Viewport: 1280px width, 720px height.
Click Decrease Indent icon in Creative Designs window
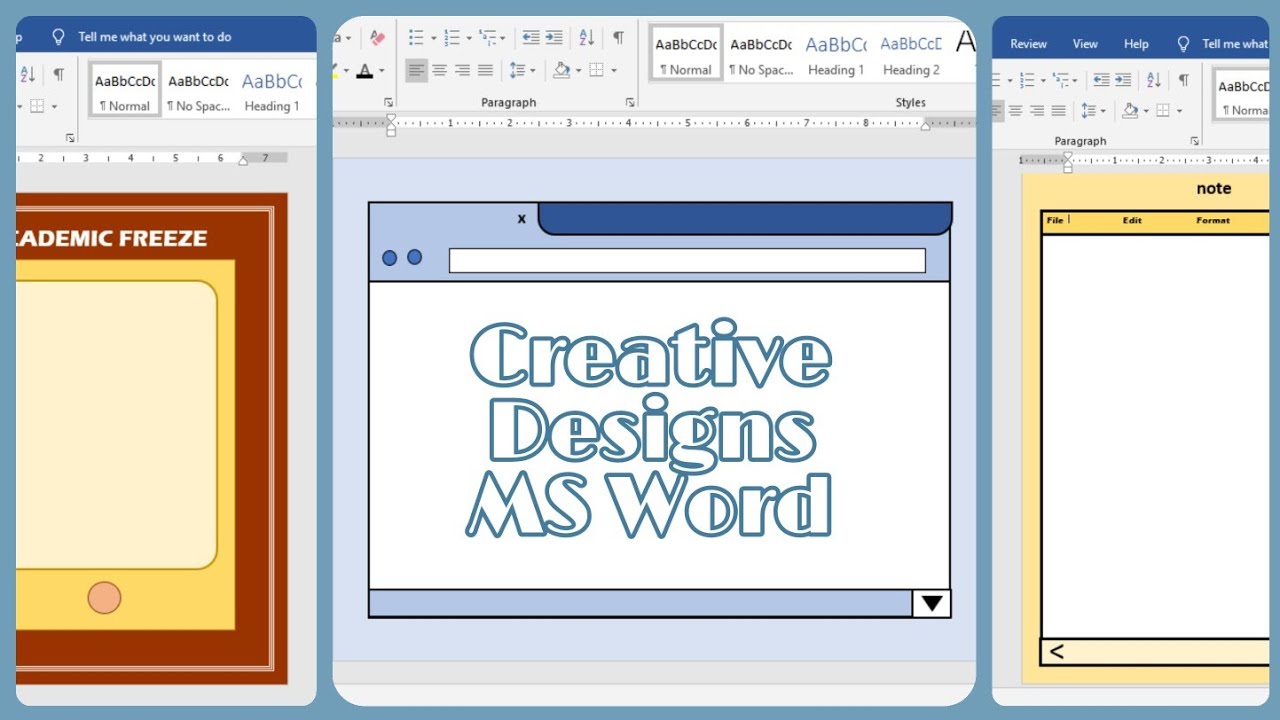click(531, 38)
